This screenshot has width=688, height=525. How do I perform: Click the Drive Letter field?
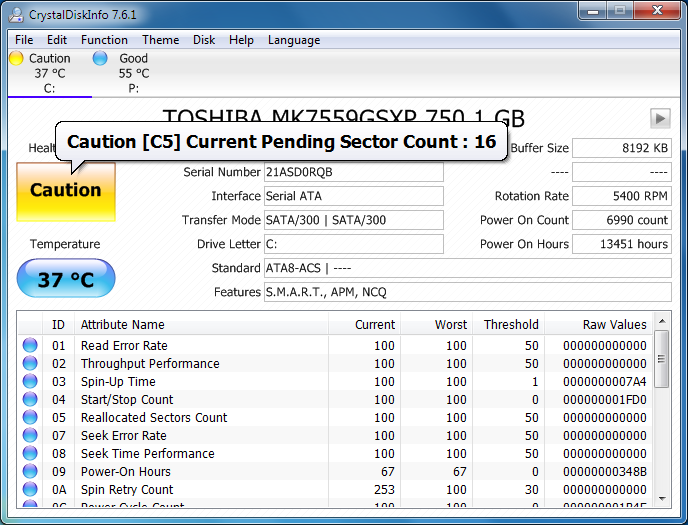pos(354,244)
